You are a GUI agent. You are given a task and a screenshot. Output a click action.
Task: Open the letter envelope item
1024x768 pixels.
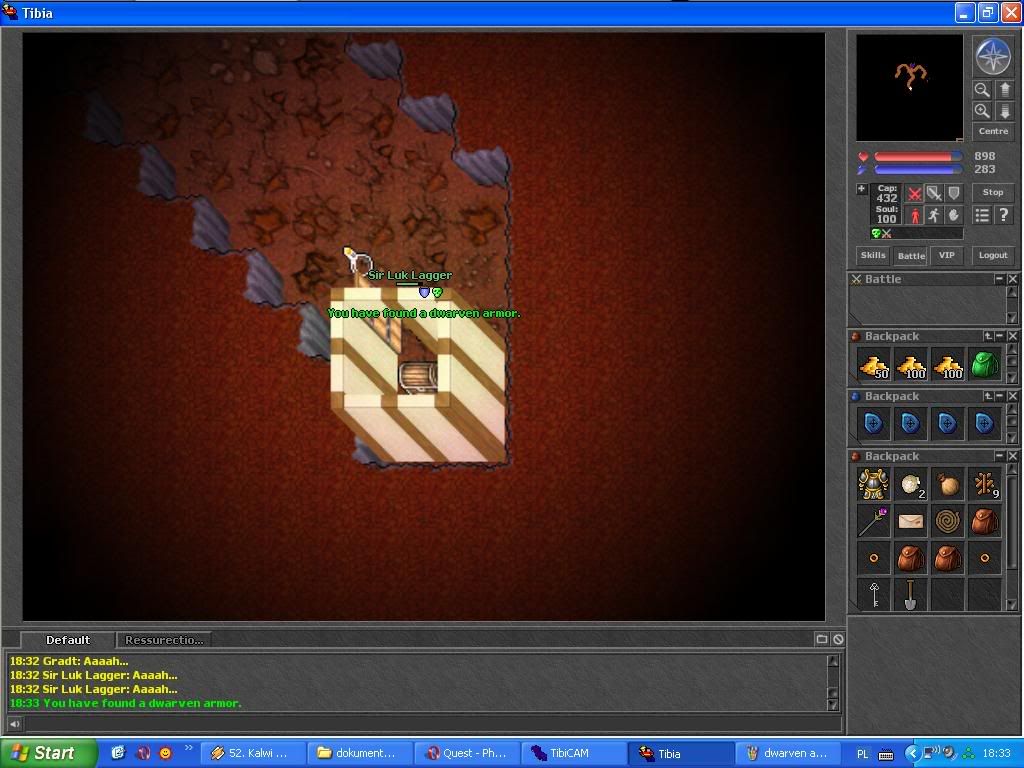910,522
